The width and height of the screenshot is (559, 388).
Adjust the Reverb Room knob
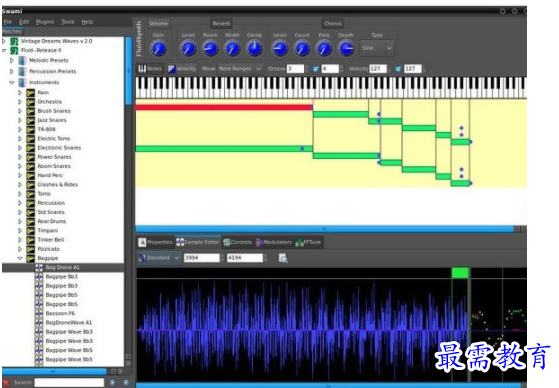[210, 48]
